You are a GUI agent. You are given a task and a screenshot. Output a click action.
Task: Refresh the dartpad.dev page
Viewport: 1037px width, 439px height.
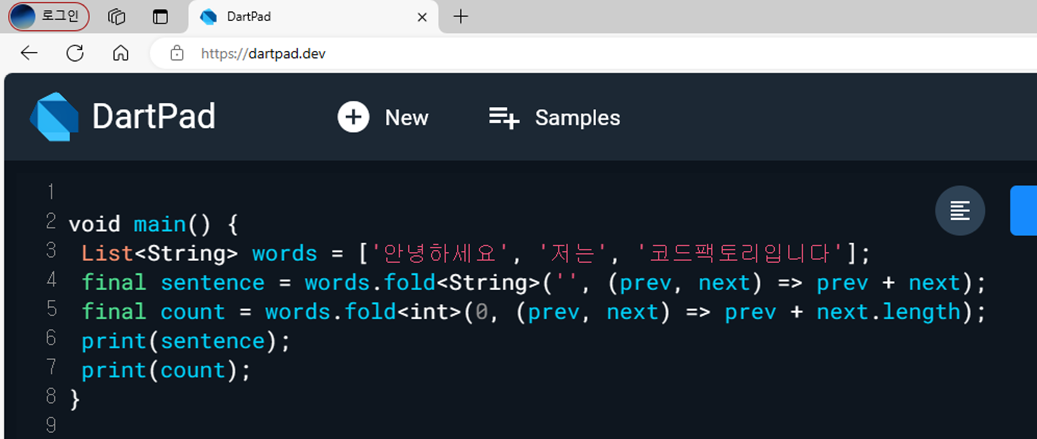[x=75, y=54]
